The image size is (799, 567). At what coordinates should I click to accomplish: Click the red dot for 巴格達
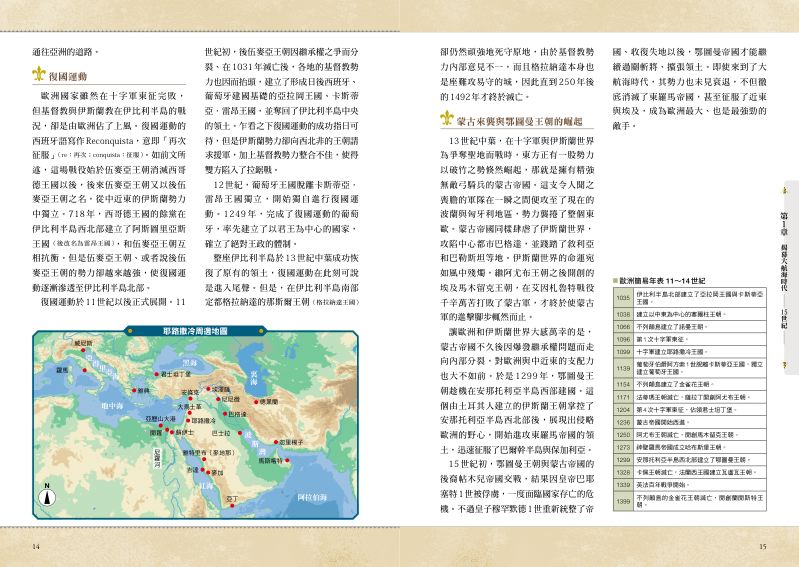click(225, 414)
